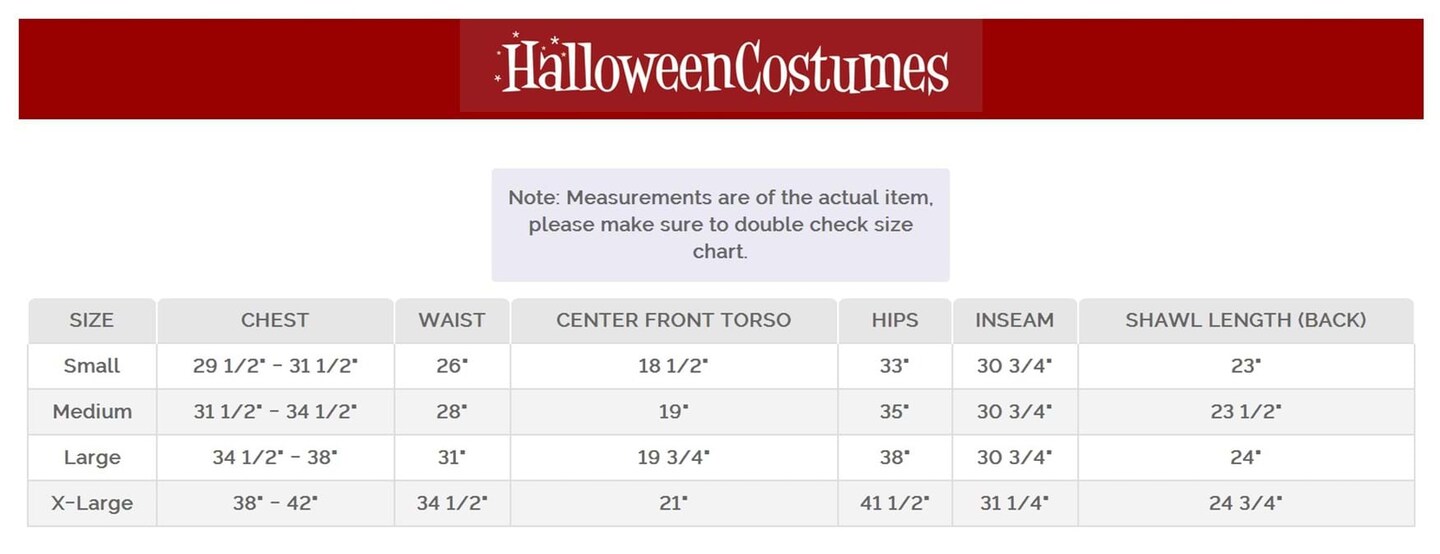Select the X-Large size row label

92,504
